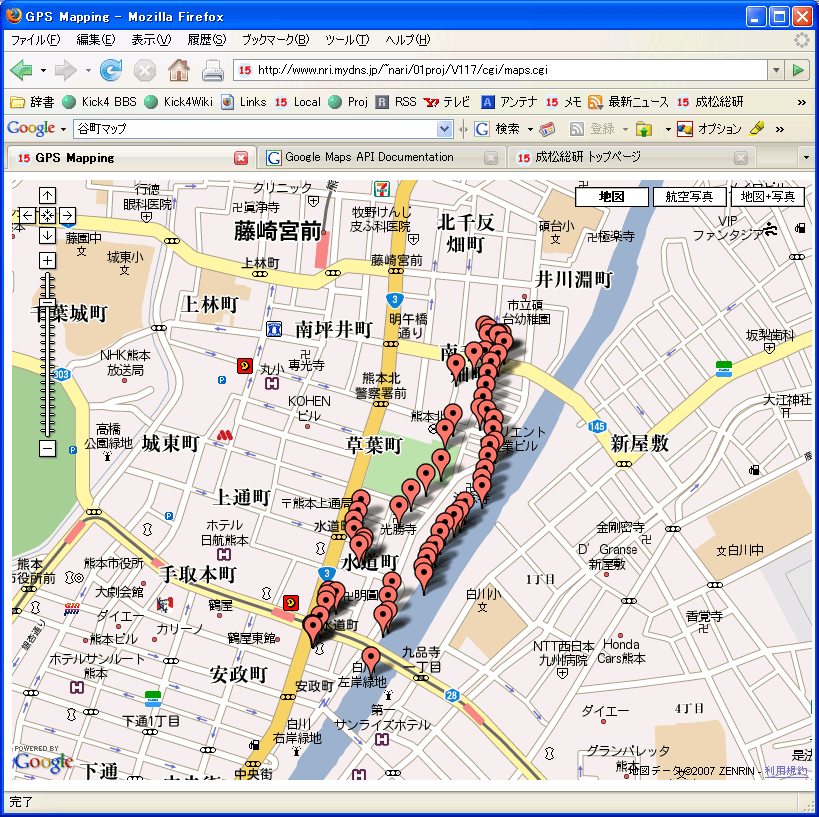Click the route 145 shield on the map

597,426
